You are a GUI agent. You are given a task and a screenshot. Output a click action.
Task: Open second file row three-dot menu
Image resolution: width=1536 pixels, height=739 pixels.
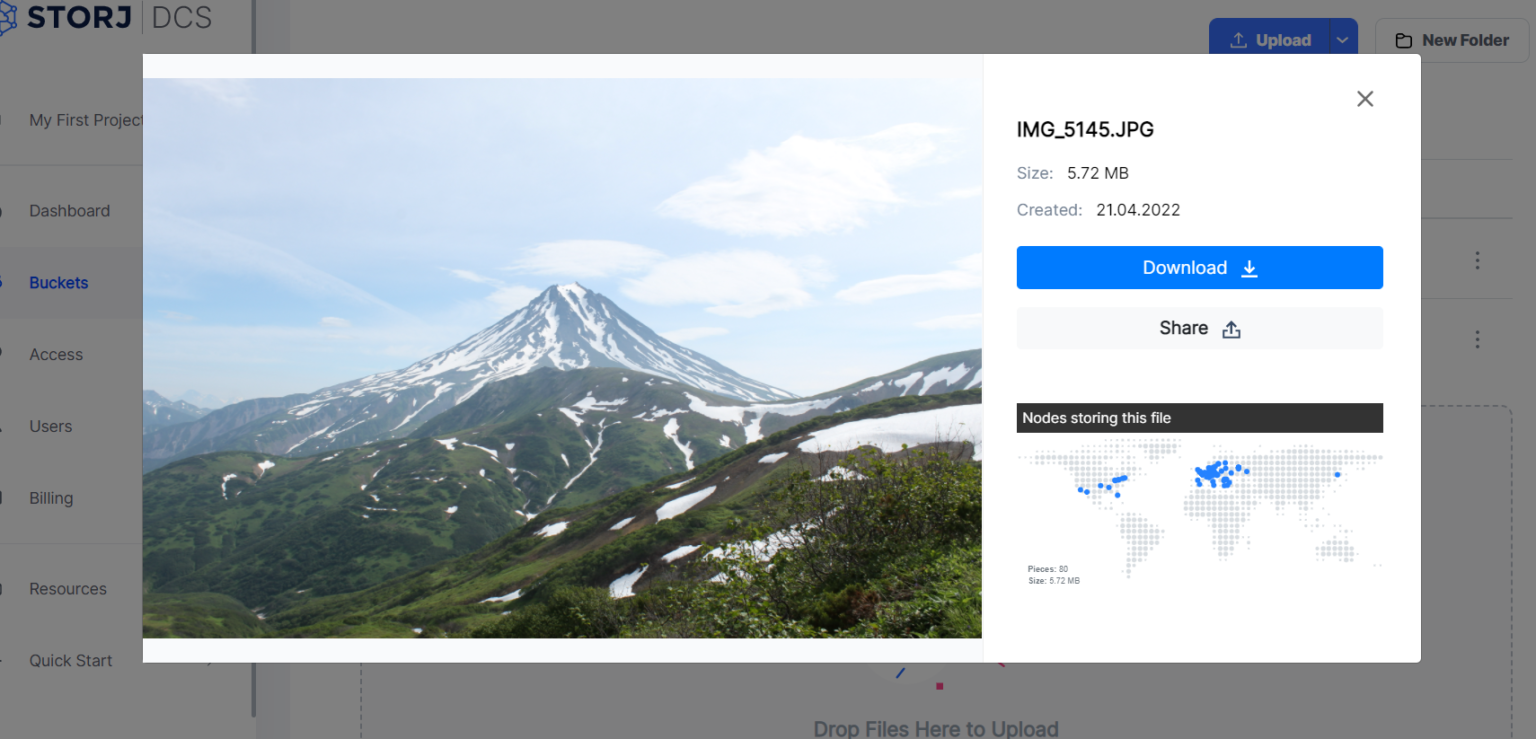click(1477, 339)
